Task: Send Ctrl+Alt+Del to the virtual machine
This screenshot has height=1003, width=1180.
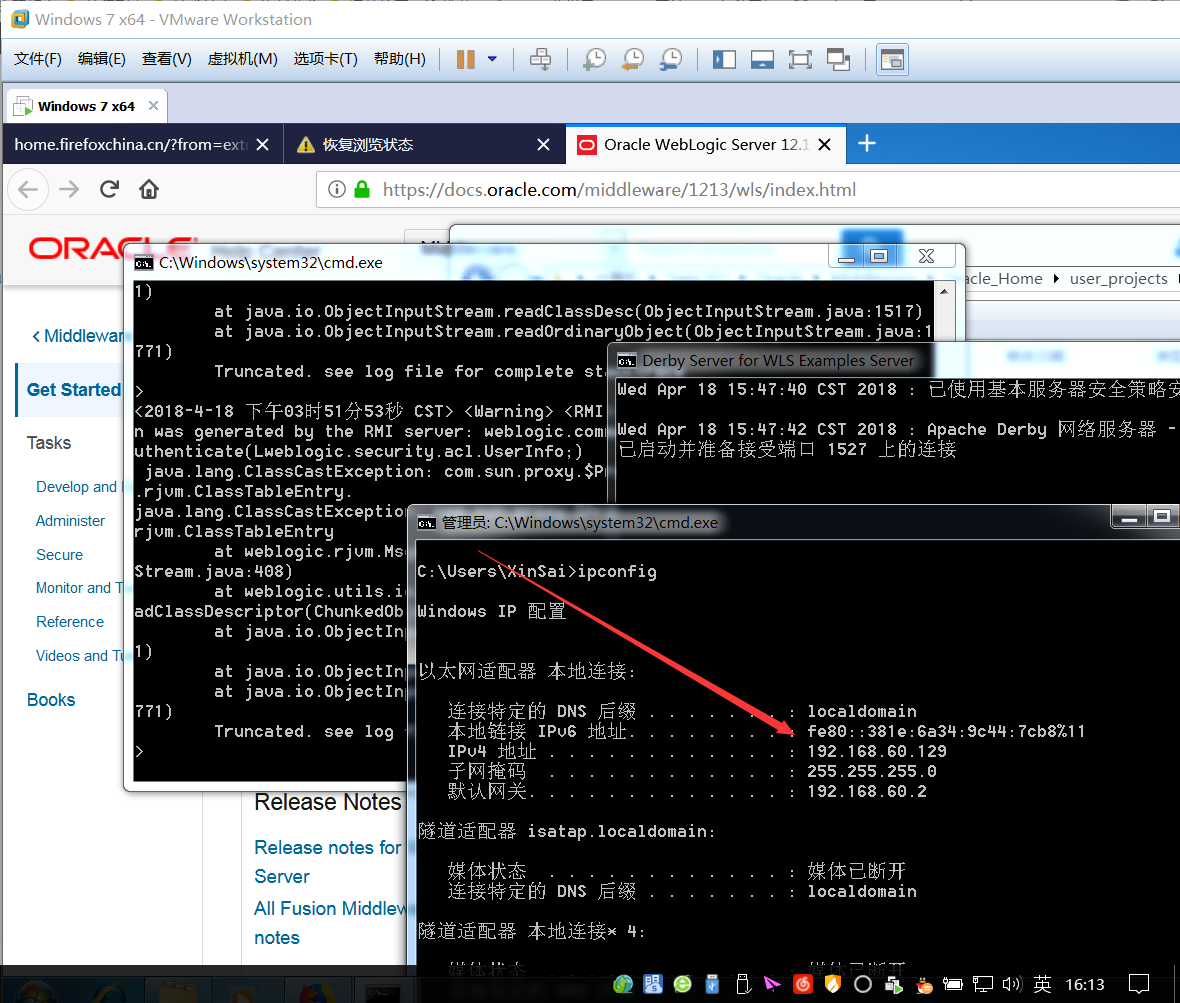Action: point(540,59)
